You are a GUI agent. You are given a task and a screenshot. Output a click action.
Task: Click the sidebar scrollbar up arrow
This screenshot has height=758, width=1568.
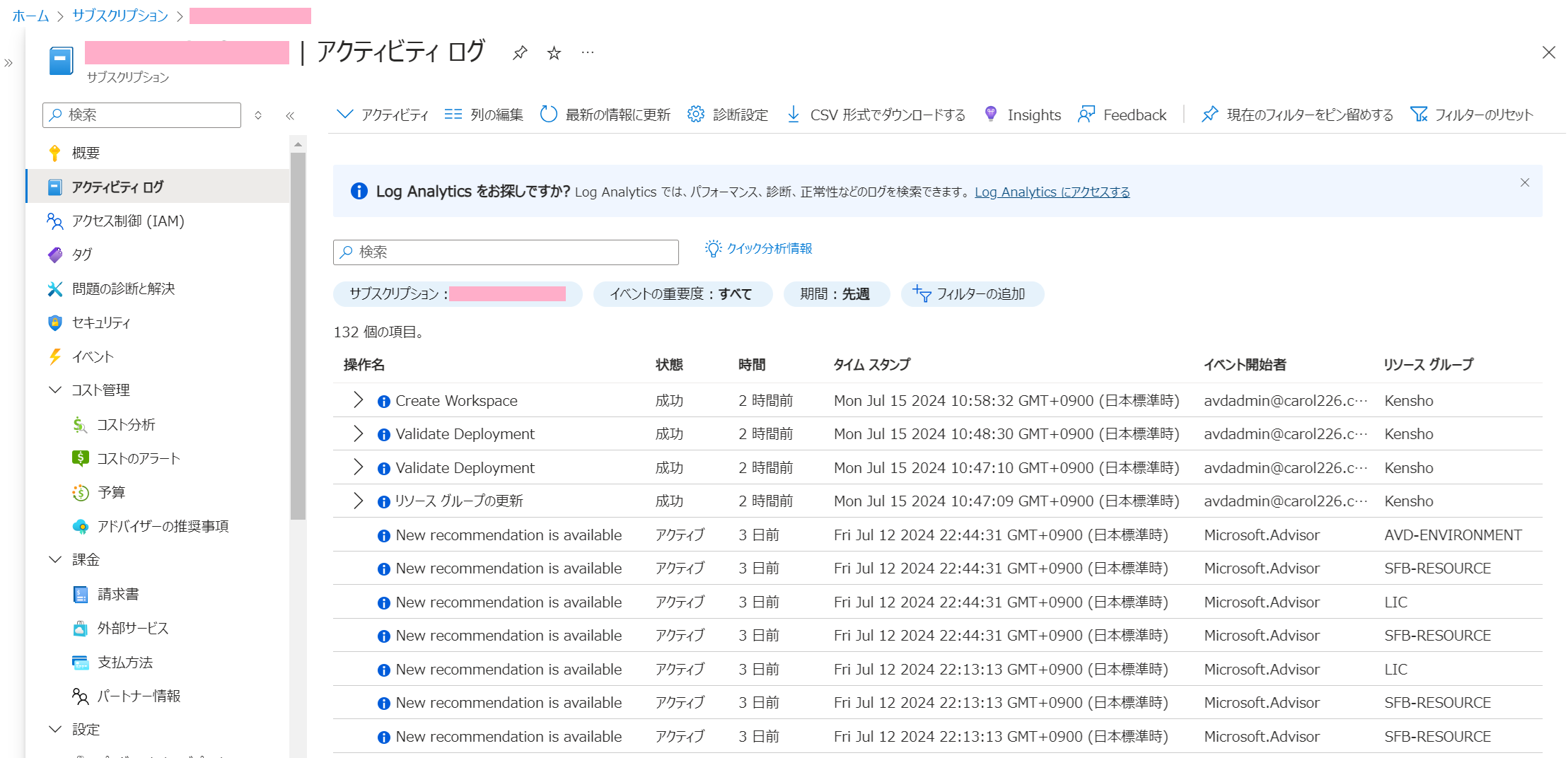pyautogui.click(x=298, y=144)
